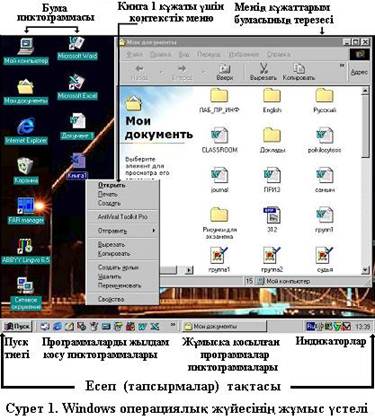Choose Переименовать in the context menu
The width and height of the screenshot is (375, 420).
tap(122, 285)
